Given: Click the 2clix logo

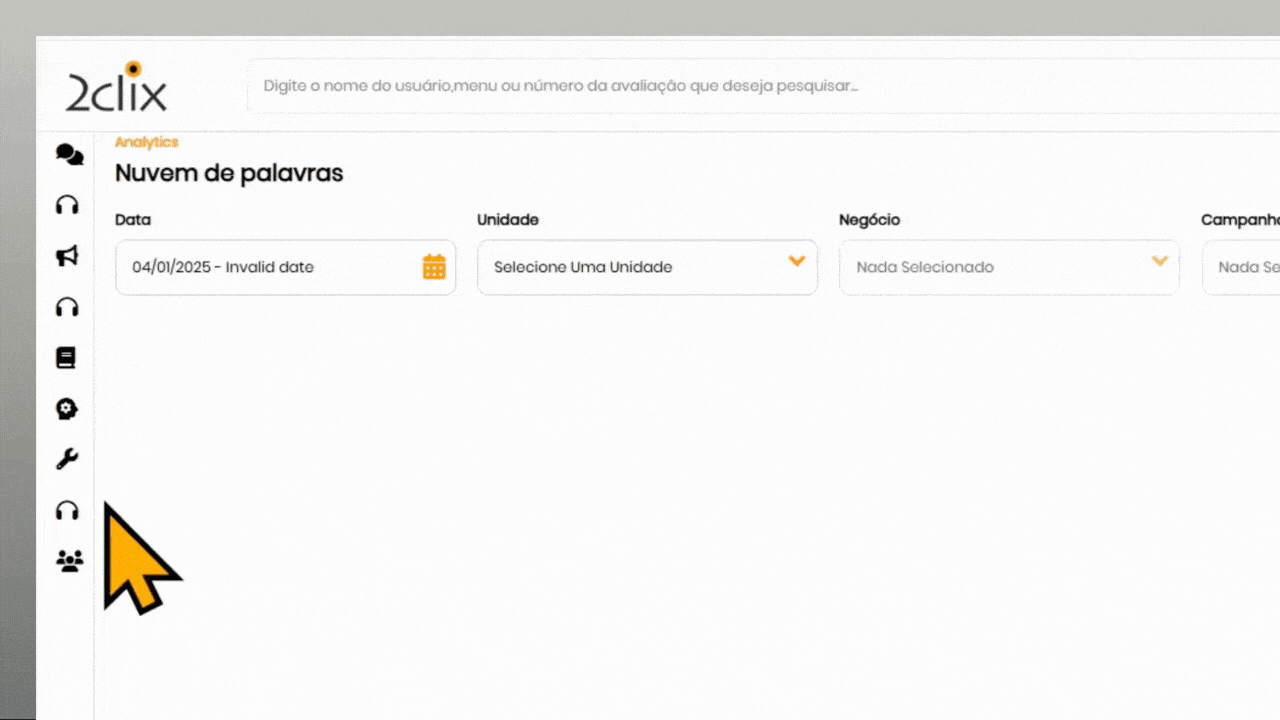Looking at the screenshot, I should click(x=117, y=87).
